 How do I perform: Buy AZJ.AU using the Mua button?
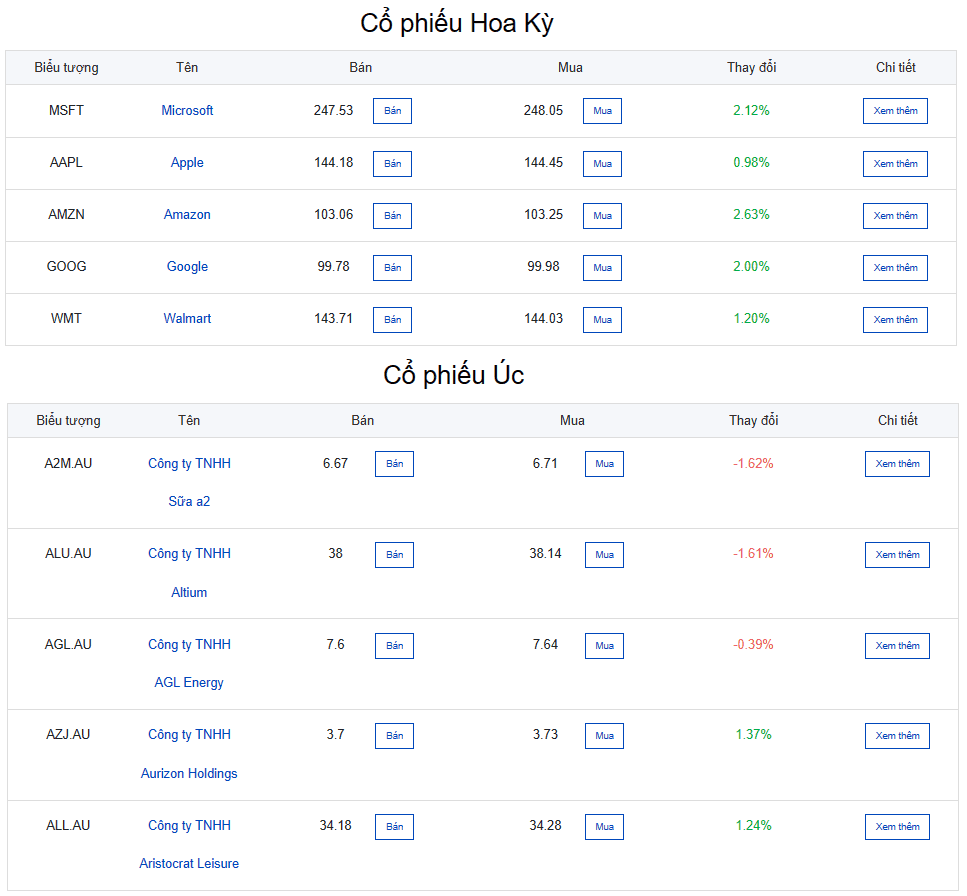604,736
